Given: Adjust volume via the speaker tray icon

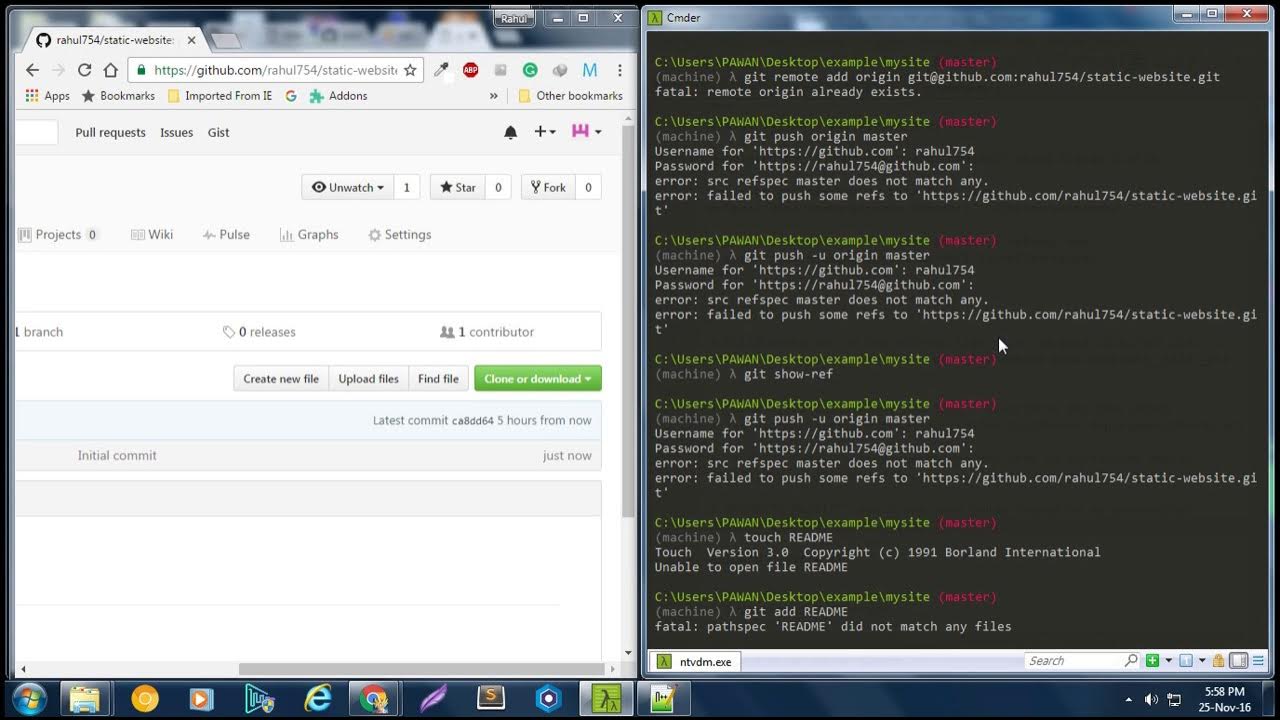Looking at the screenshot, I should [1151, 700].
